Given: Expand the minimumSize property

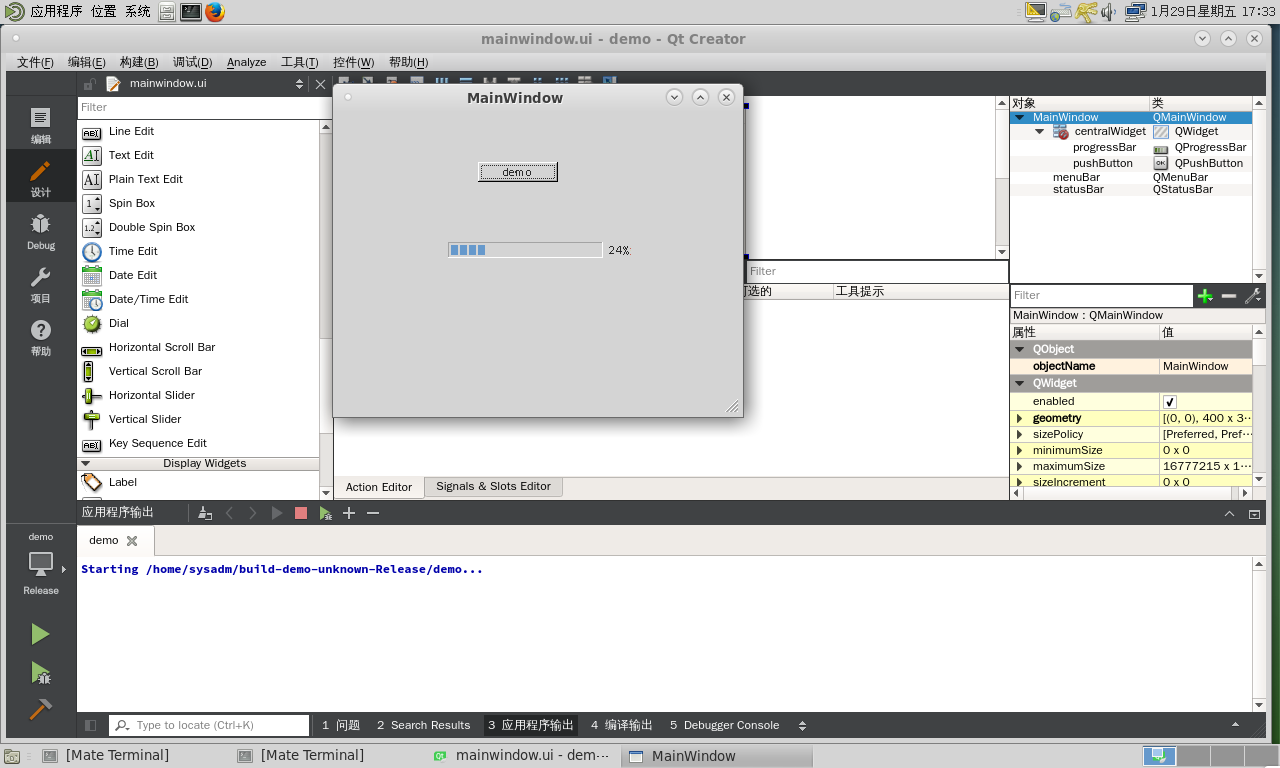Looking at the screenshot, I should 1020,450.
